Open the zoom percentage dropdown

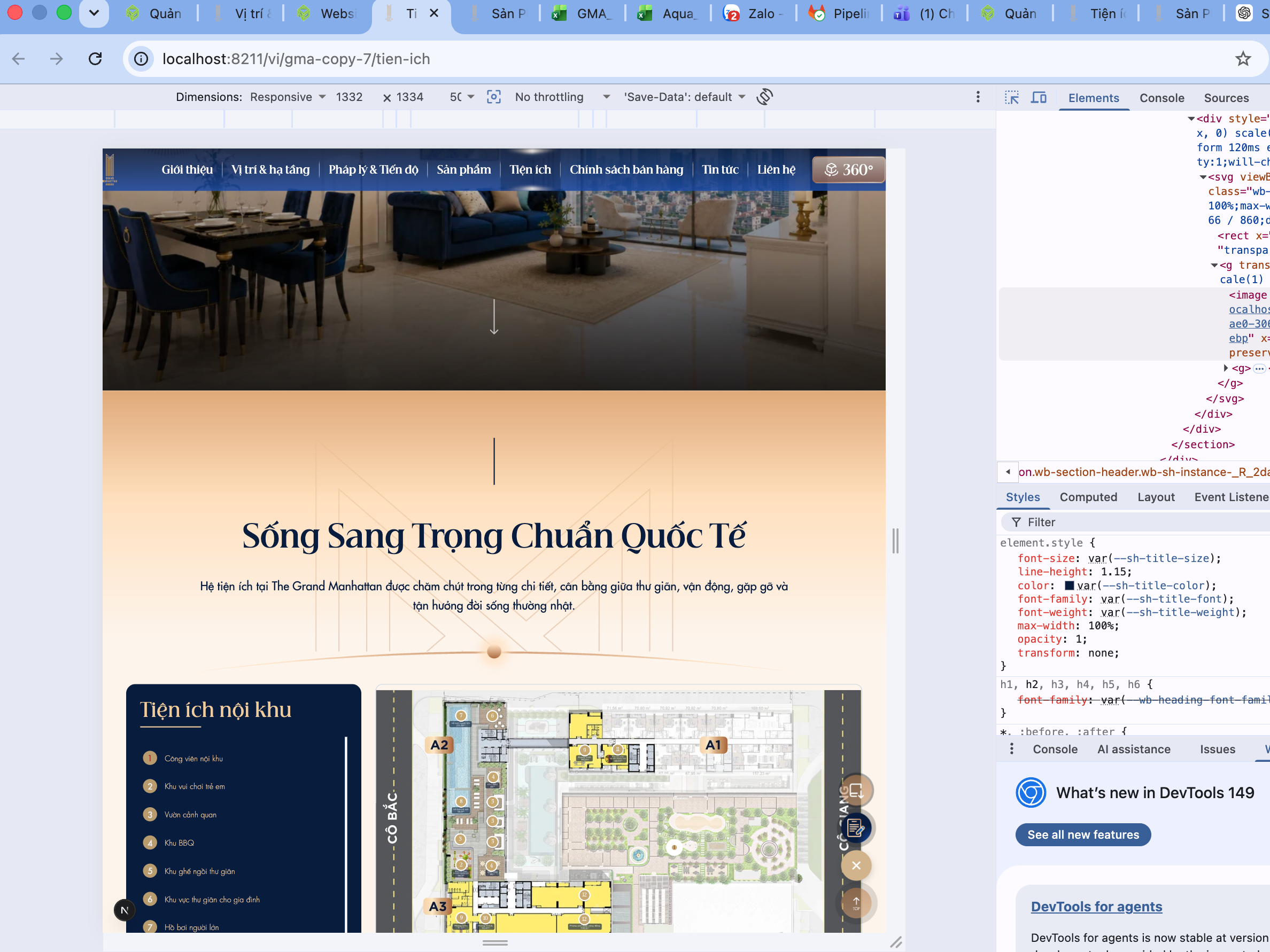[x=462, y=97]
